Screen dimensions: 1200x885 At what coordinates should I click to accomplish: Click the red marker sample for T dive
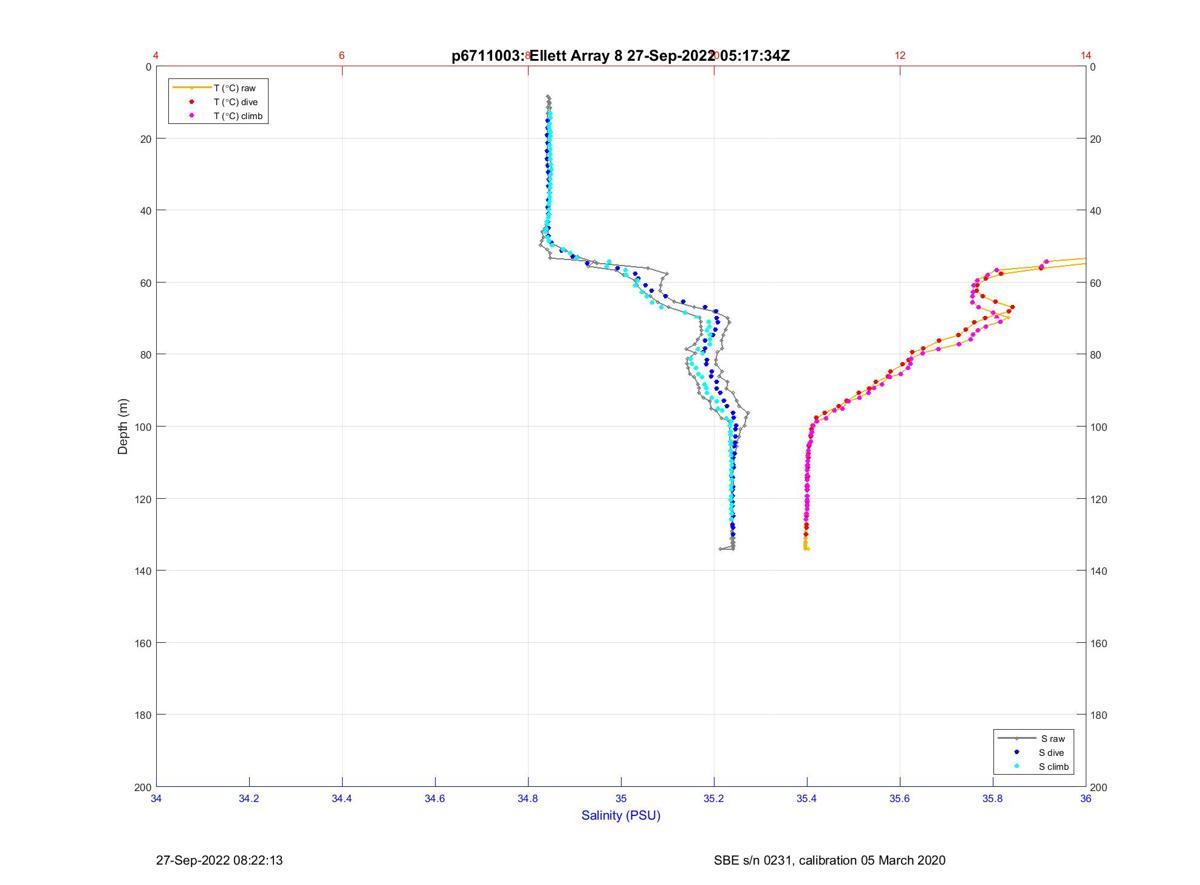pos(191,102)
